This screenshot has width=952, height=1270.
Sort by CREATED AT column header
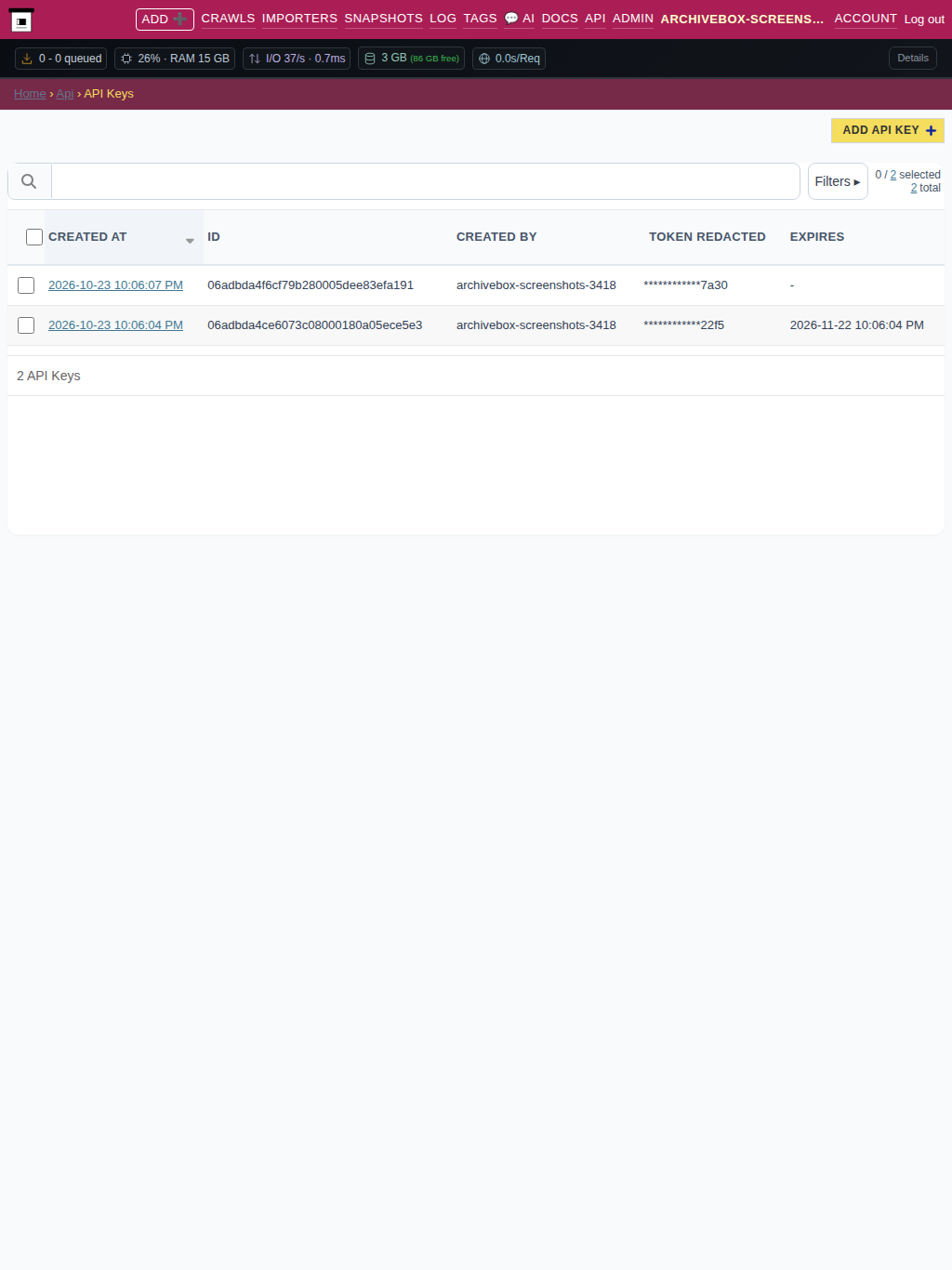[x=87, y=237]
